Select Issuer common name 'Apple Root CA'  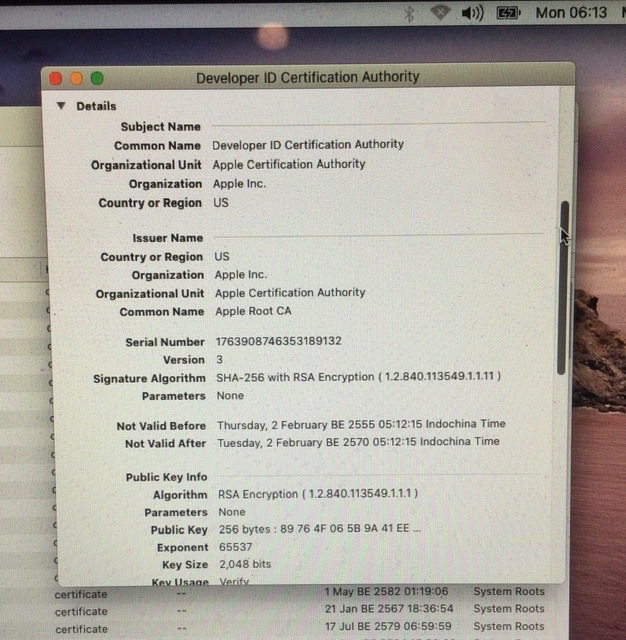pyautogui.click(x=253, y=311)
